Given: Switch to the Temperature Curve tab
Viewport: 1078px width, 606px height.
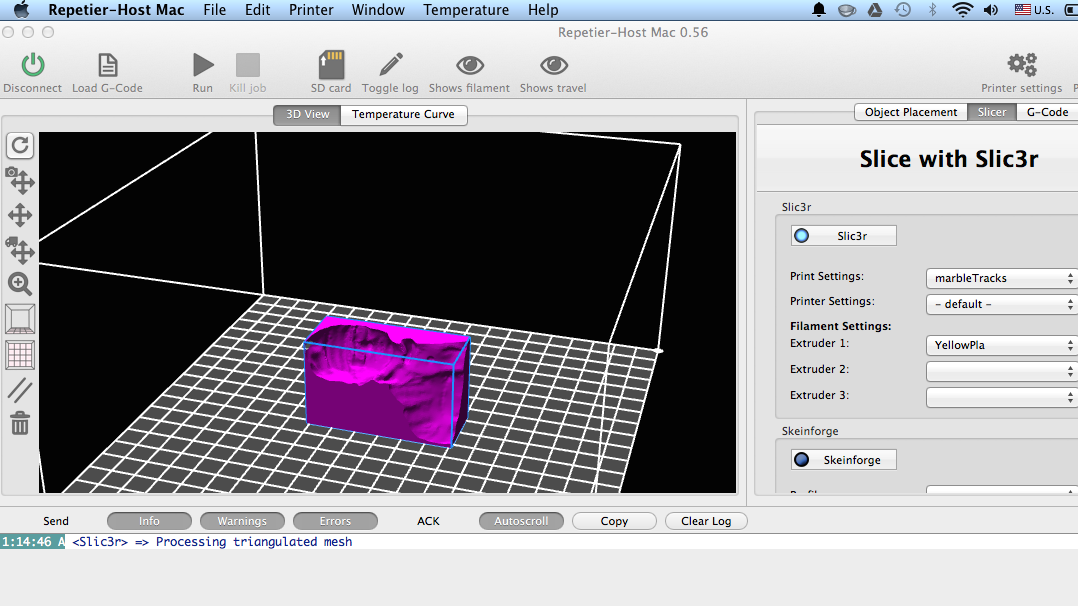Looking at the screenshot, I should pyautogui.click(x=404, y=114).
